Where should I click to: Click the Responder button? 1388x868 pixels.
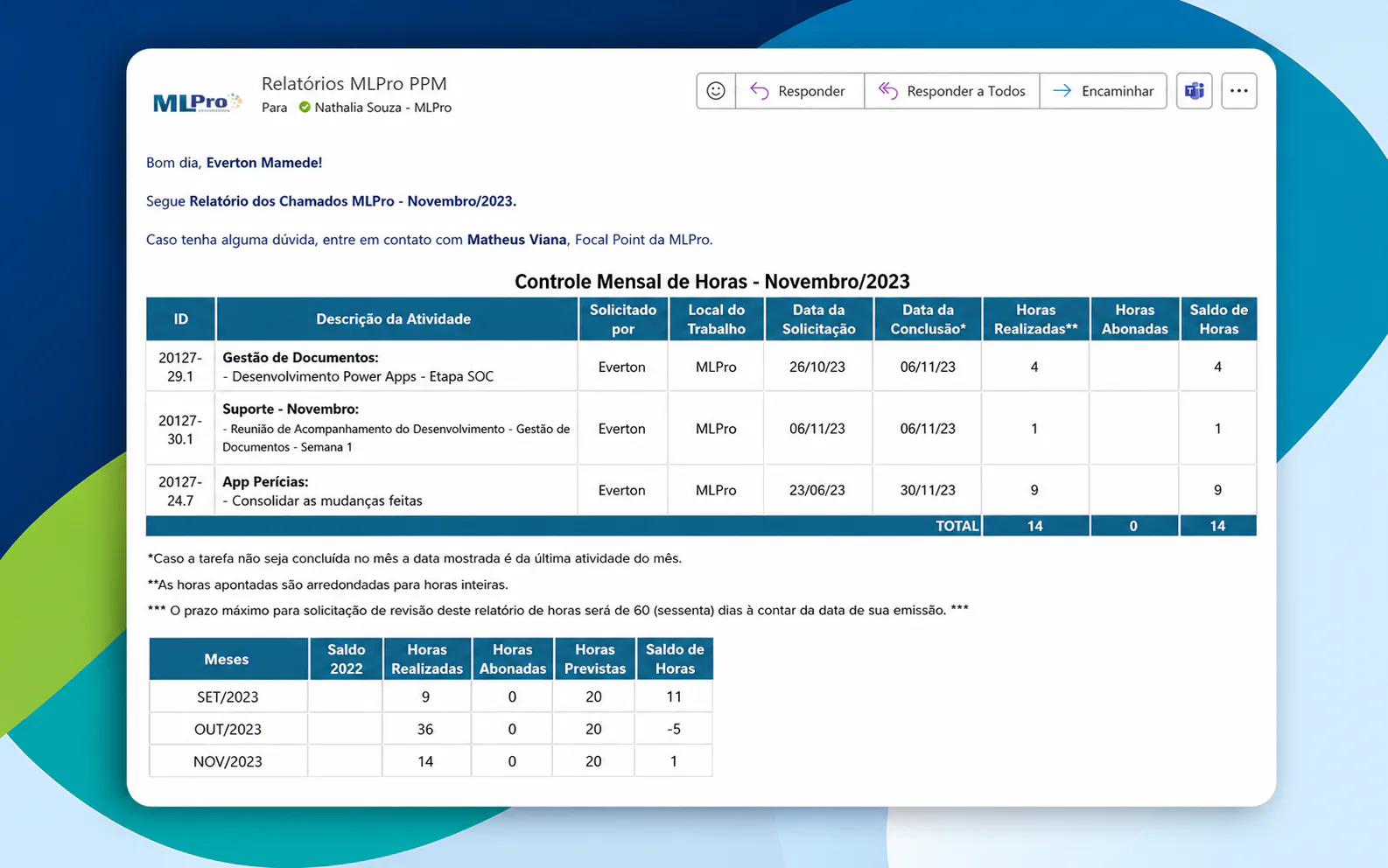coord(799,91)
